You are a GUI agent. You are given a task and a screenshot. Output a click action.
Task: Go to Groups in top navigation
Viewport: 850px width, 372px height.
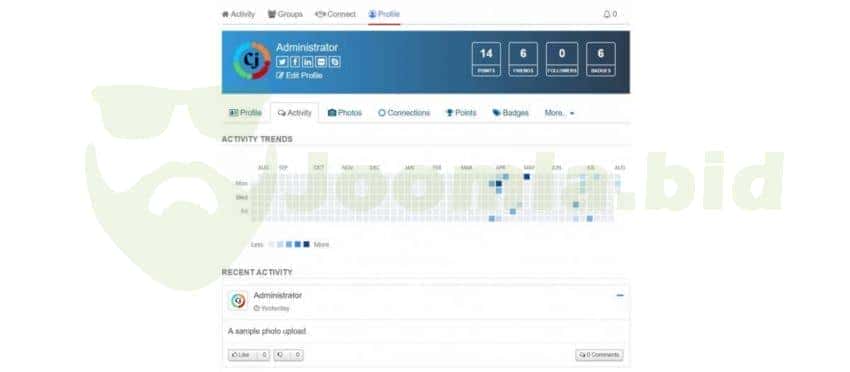[285, 14]
